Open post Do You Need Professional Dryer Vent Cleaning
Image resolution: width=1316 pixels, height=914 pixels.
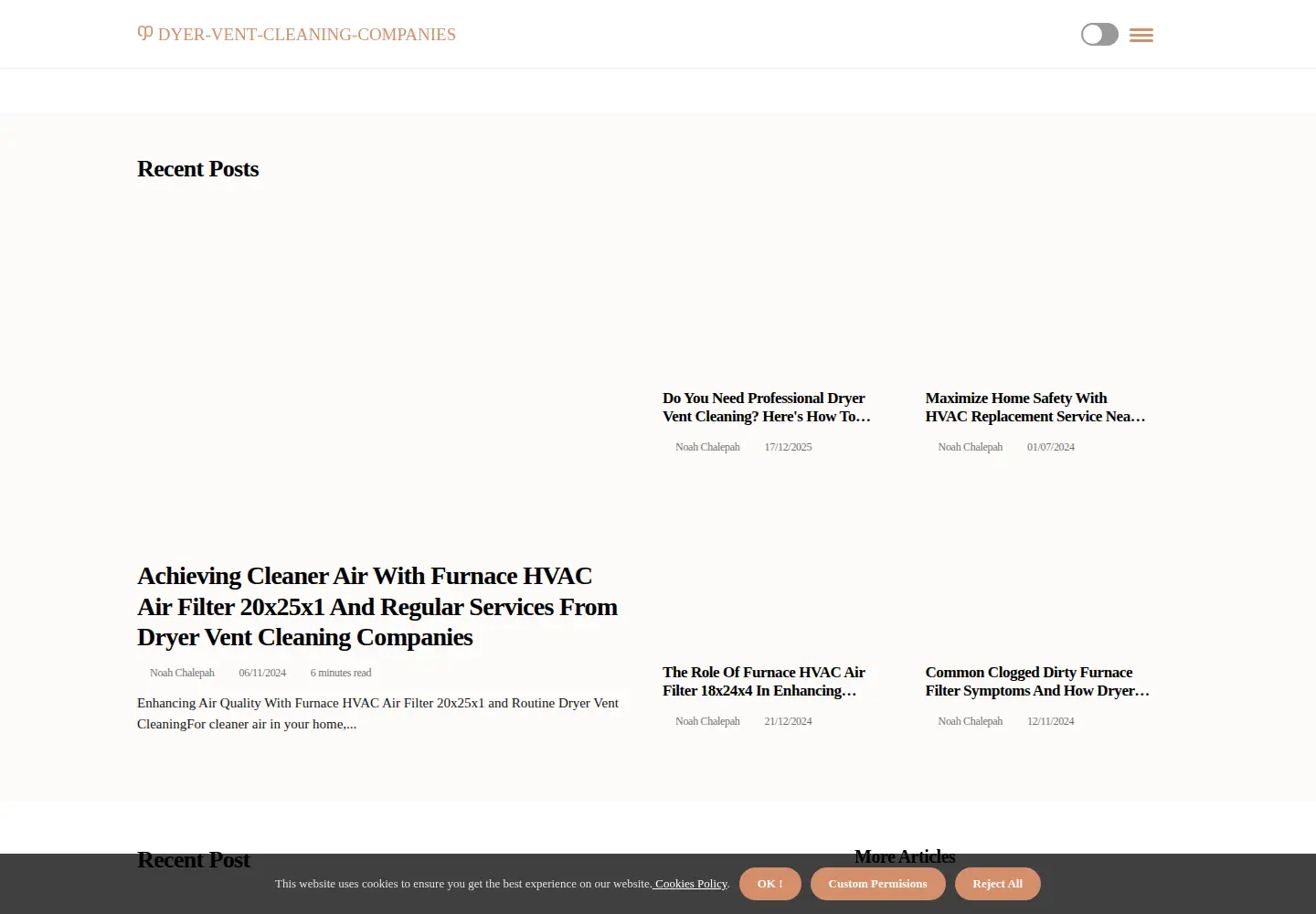tap(767, 407)
